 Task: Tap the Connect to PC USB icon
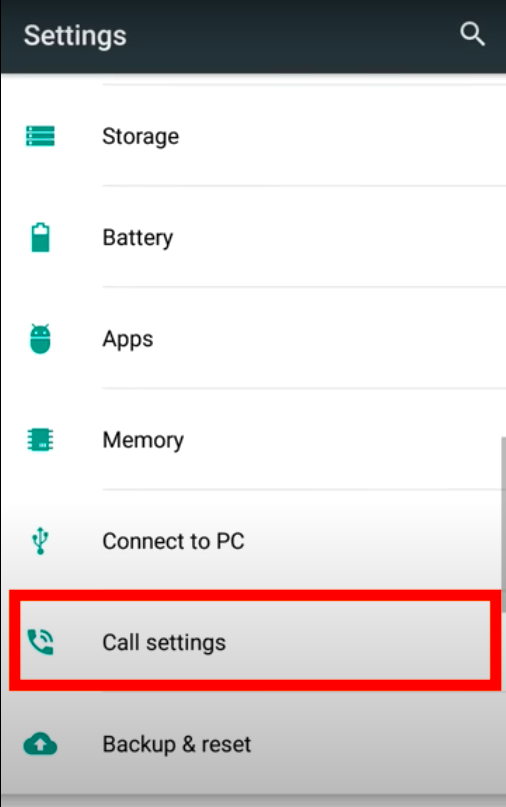pyautogui.click(x=40, y=540)
